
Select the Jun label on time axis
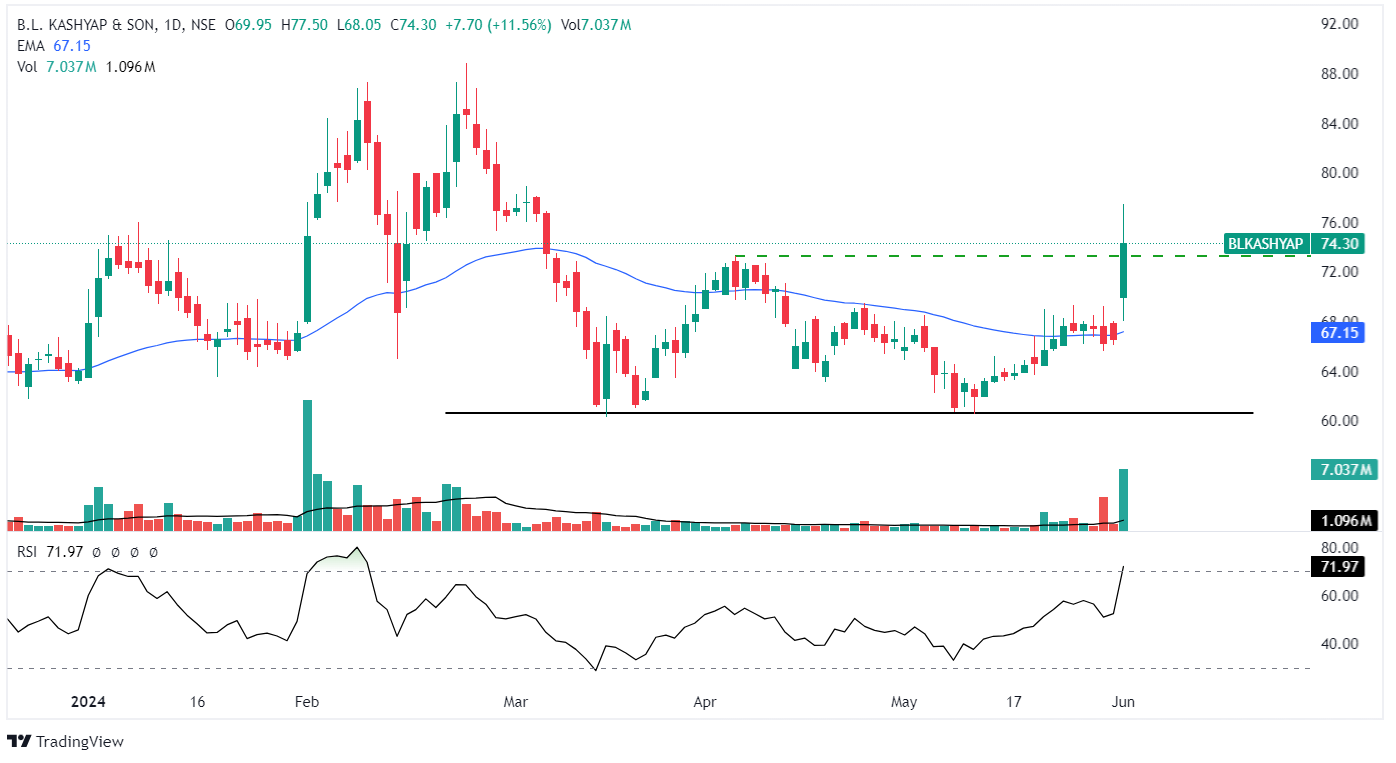point(1125,702)
